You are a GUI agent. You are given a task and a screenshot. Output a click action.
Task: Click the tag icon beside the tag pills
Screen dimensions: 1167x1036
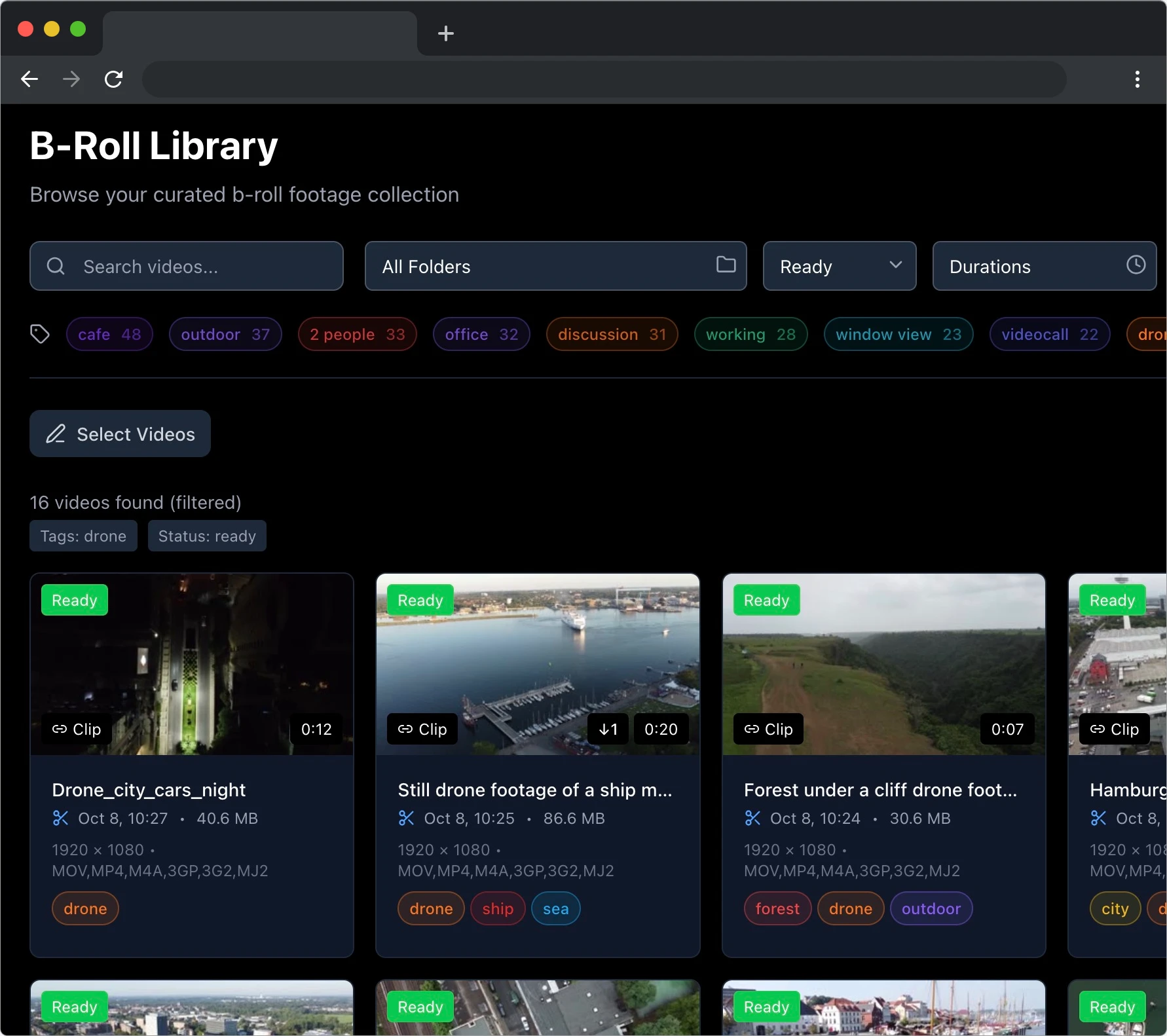tap(39, 334)
